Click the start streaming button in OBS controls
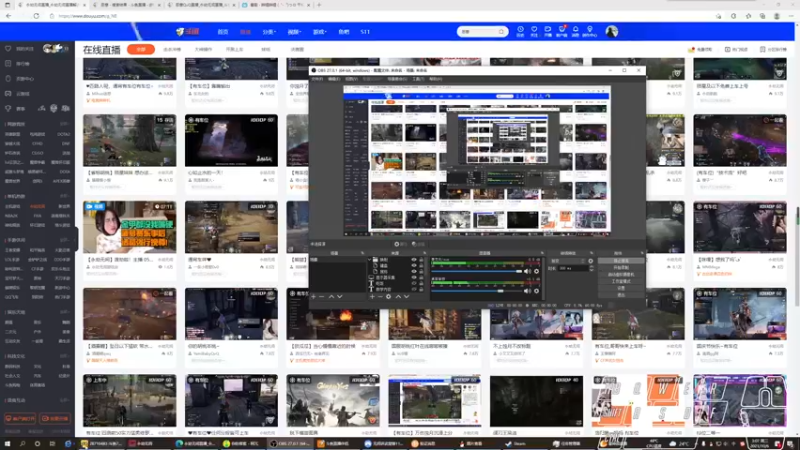This screenshot has height=450, width=800. coord(621,261)
